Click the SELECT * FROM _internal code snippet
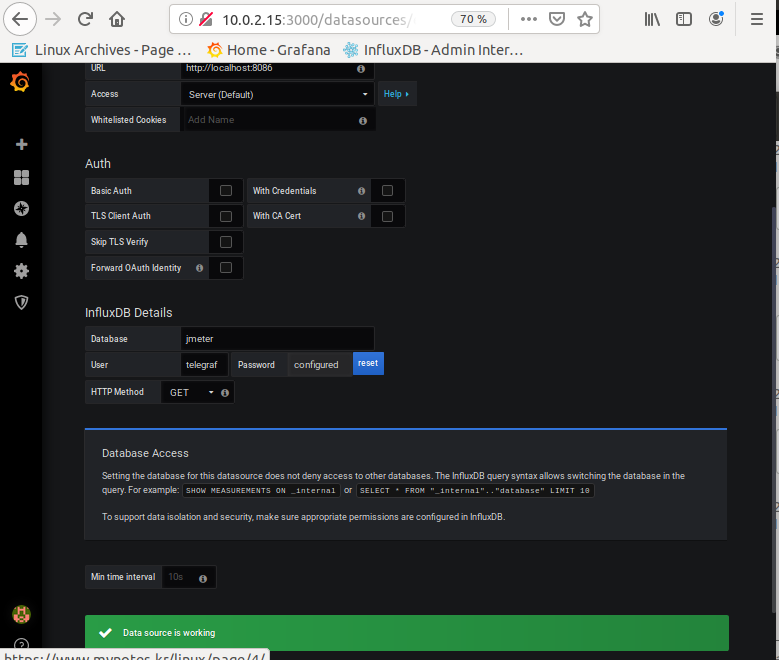The image size is (779, 660). pyautogui.click(x=474, y=491)
